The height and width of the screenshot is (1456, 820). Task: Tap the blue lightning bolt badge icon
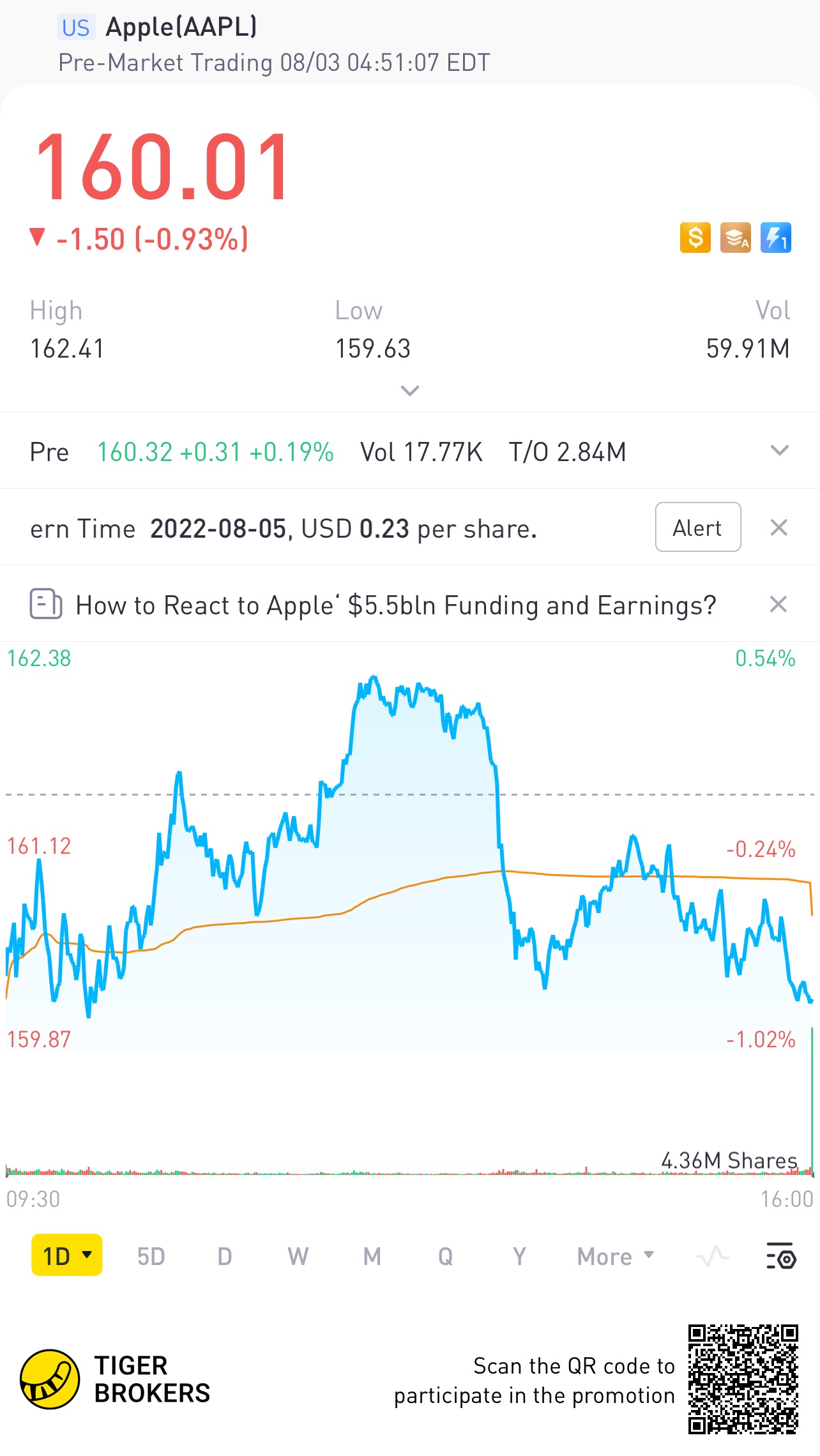[775, 238]
